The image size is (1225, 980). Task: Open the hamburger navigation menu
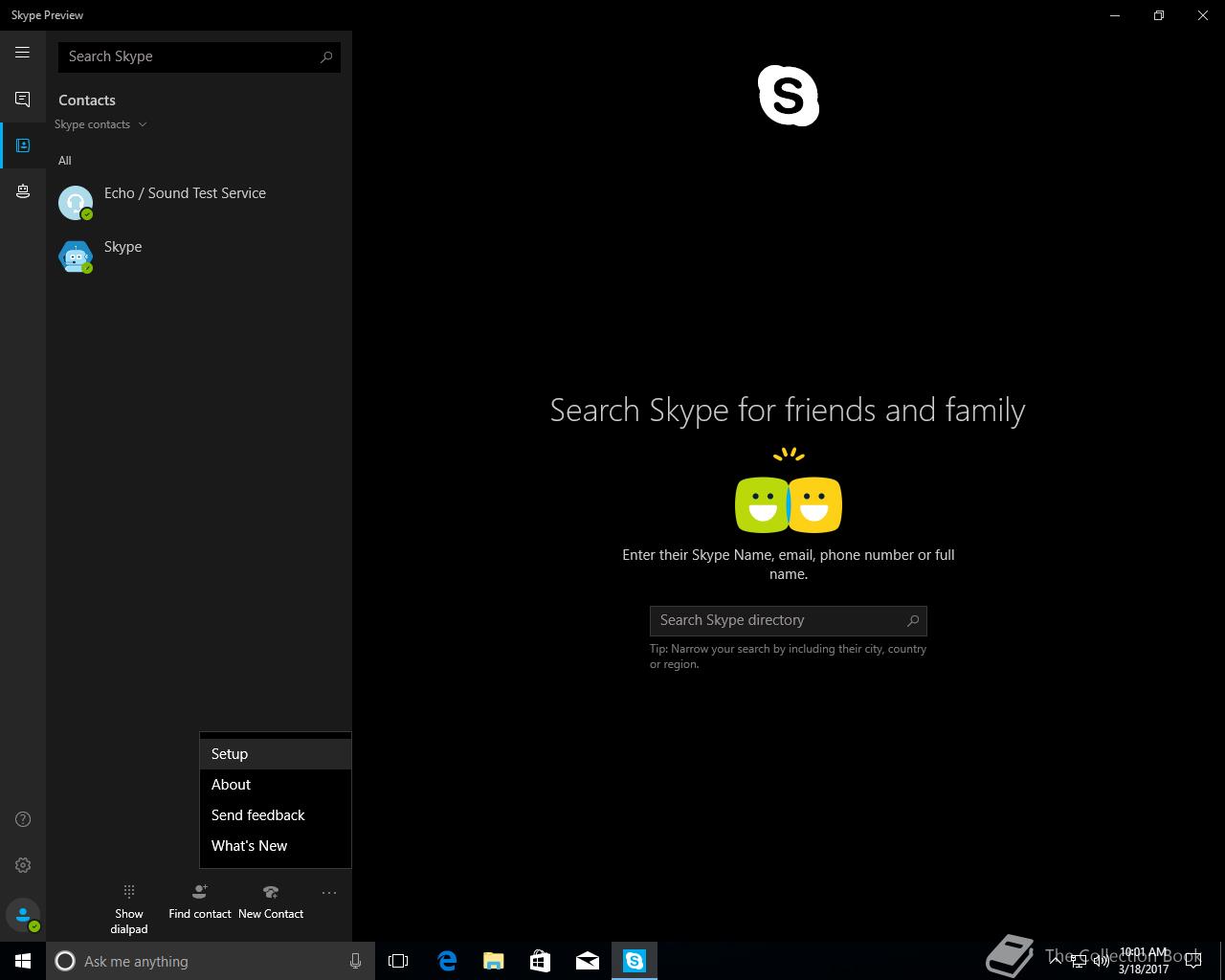22,53
